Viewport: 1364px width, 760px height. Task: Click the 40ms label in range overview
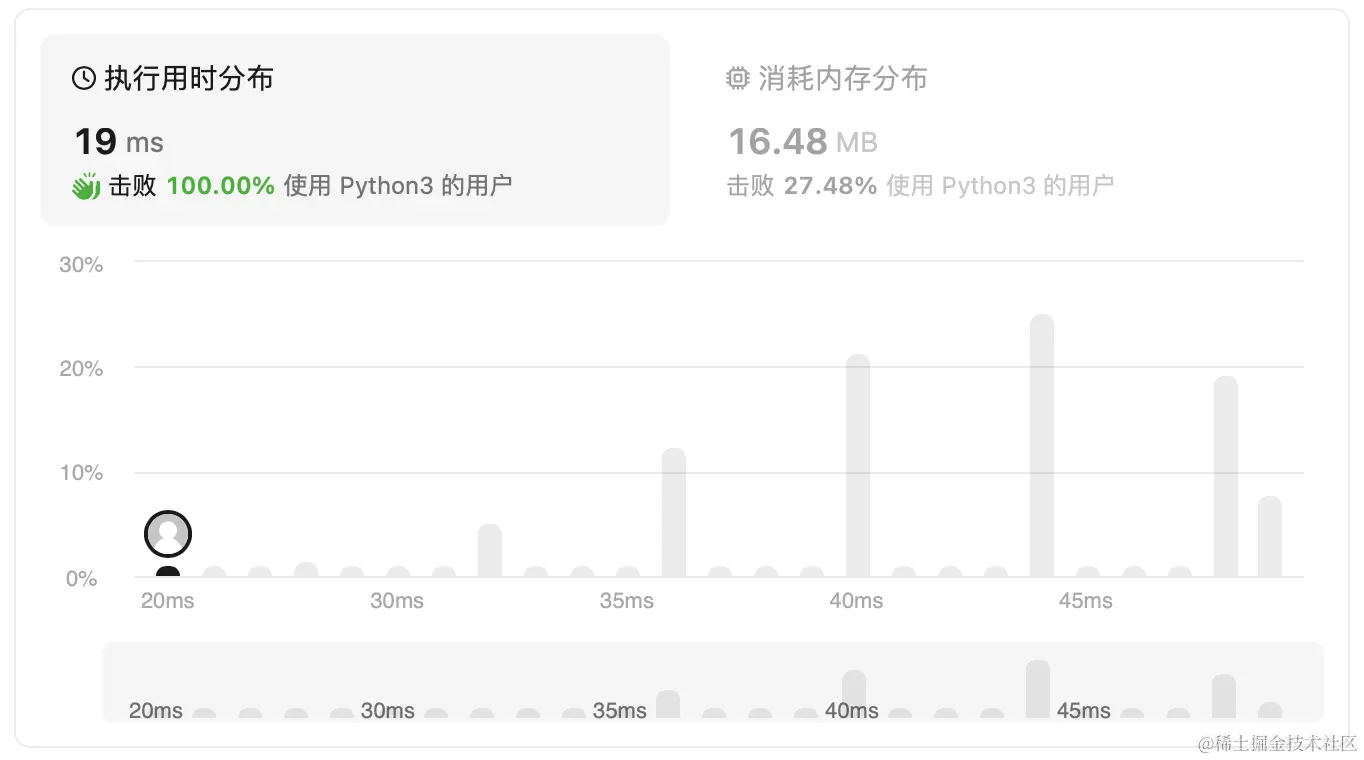point(852,711)
